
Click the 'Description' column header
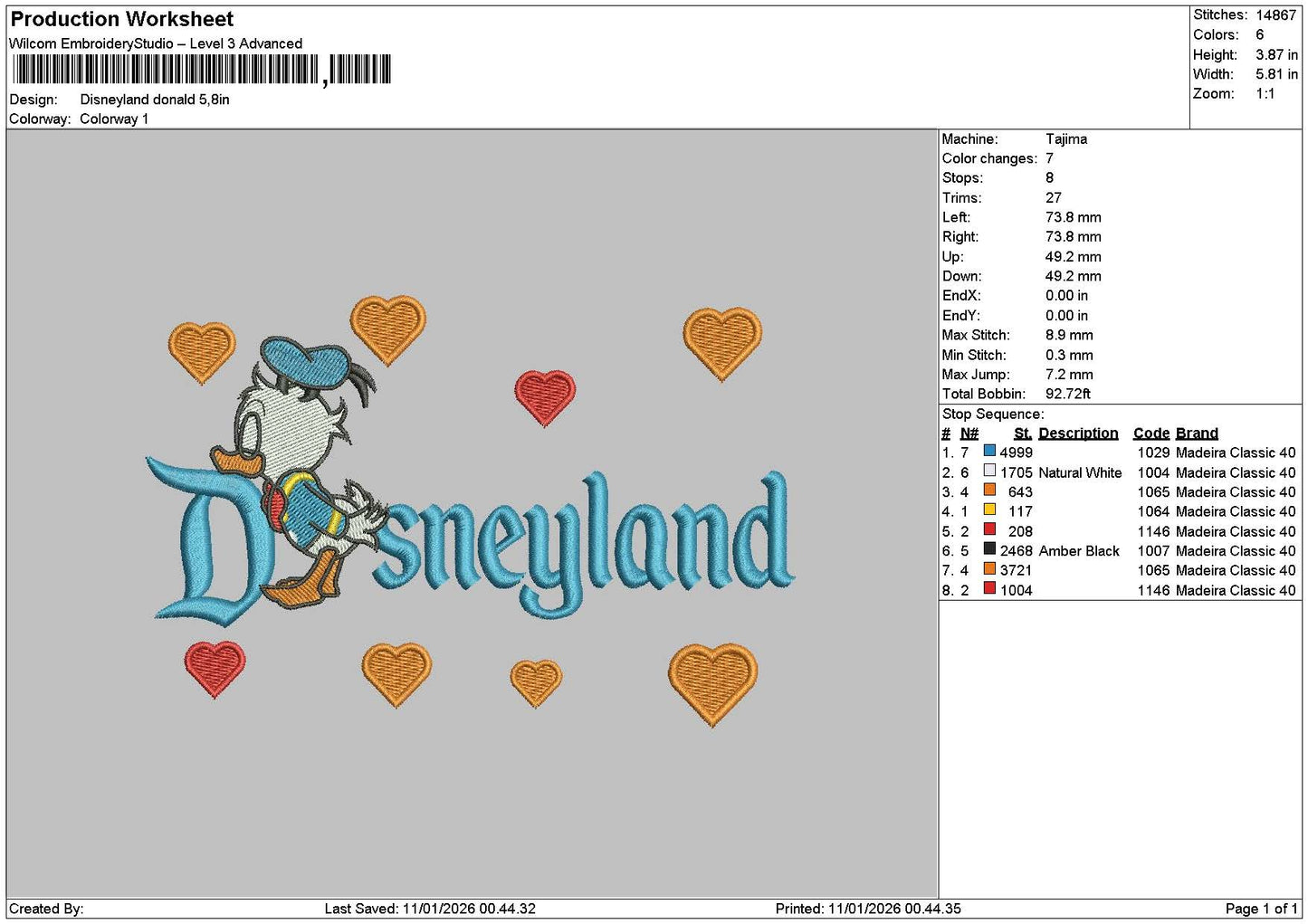coord(1078,433)
